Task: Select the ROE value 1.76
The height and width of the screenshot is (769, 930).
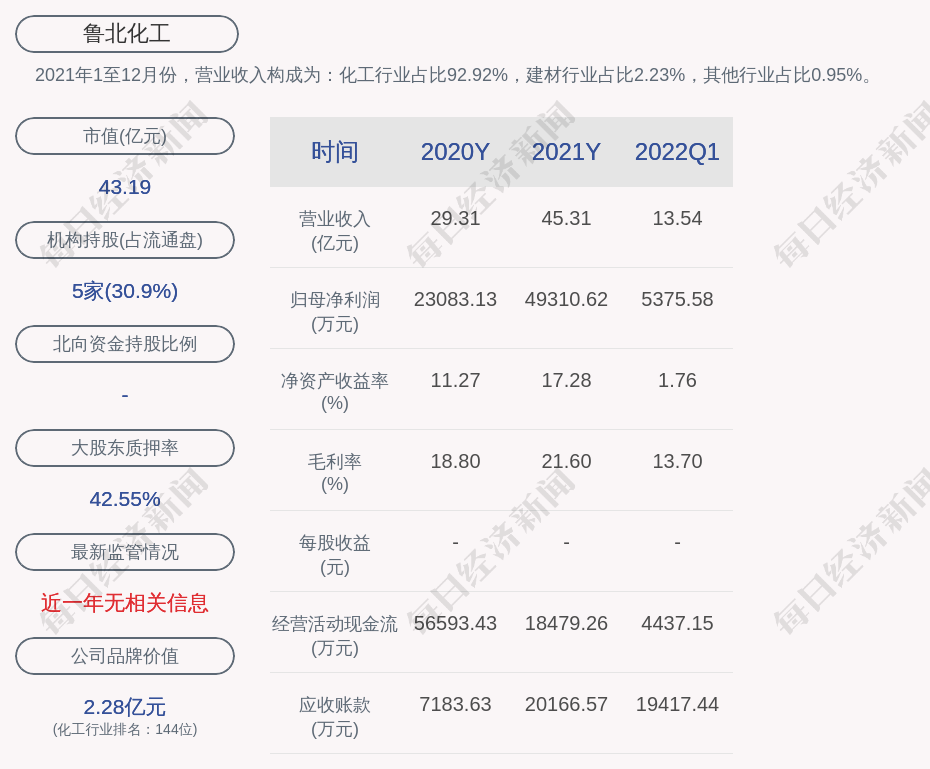Action: [x=677, y=380]
